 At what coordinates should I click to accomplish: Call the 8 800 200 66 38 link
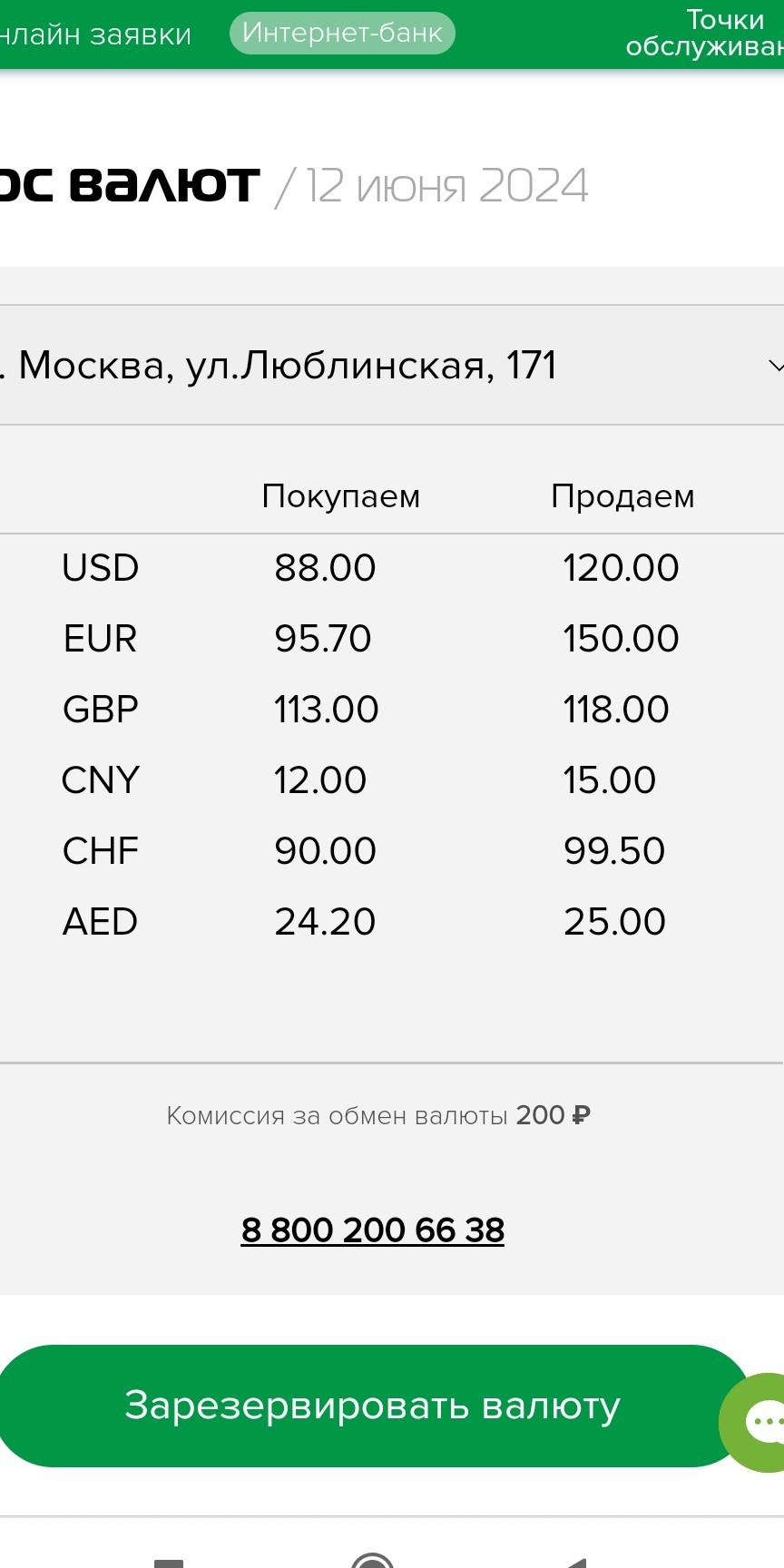coord(372,1230)
